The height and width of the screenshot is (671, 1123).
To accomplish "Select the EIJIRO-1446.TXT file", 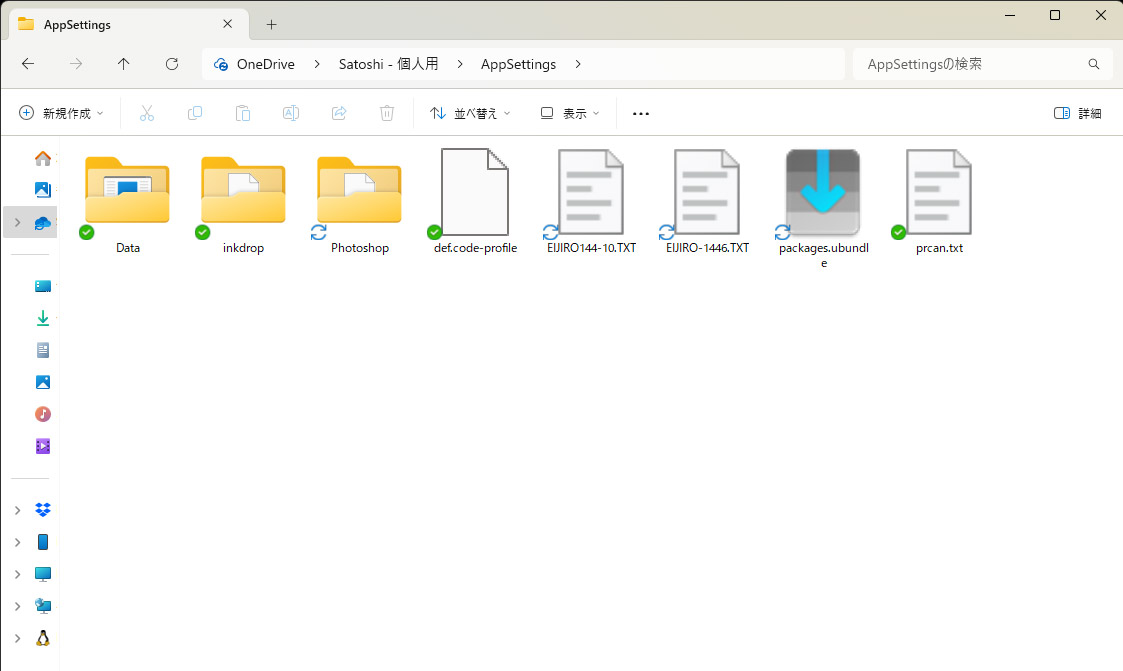I will tap(708, 203).
